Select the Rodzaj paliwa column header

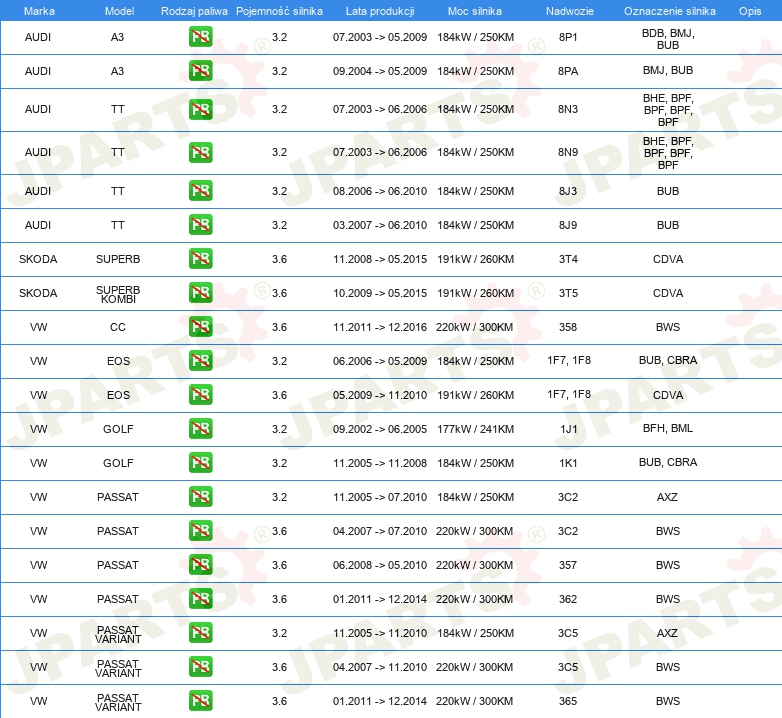point(194,10)
